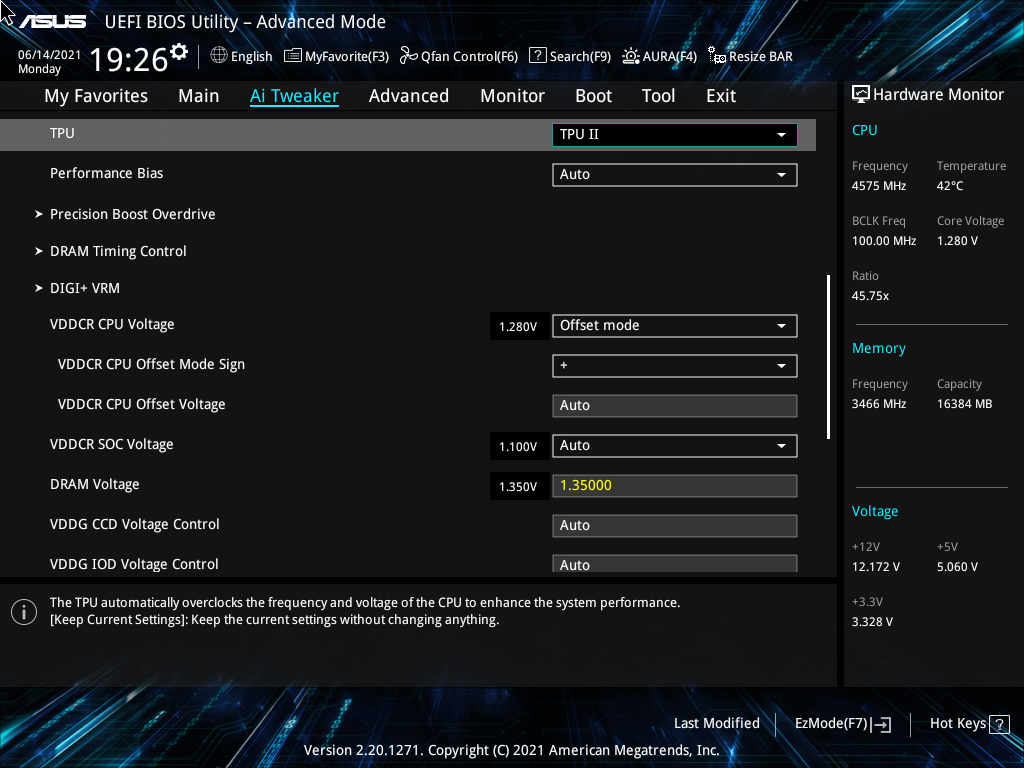Open the Monitor tab
The image size is (1024, 768).
(x=513, y=96)
